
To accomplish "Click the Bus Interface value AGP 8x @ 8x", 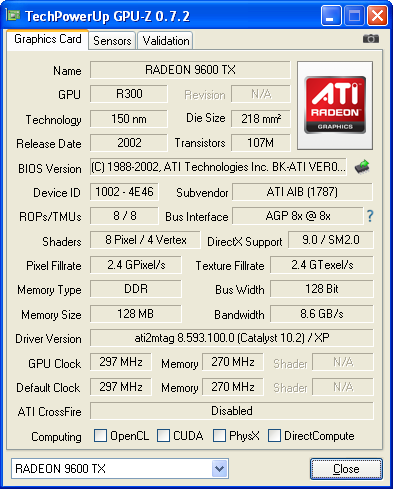I will coord(298,216).
